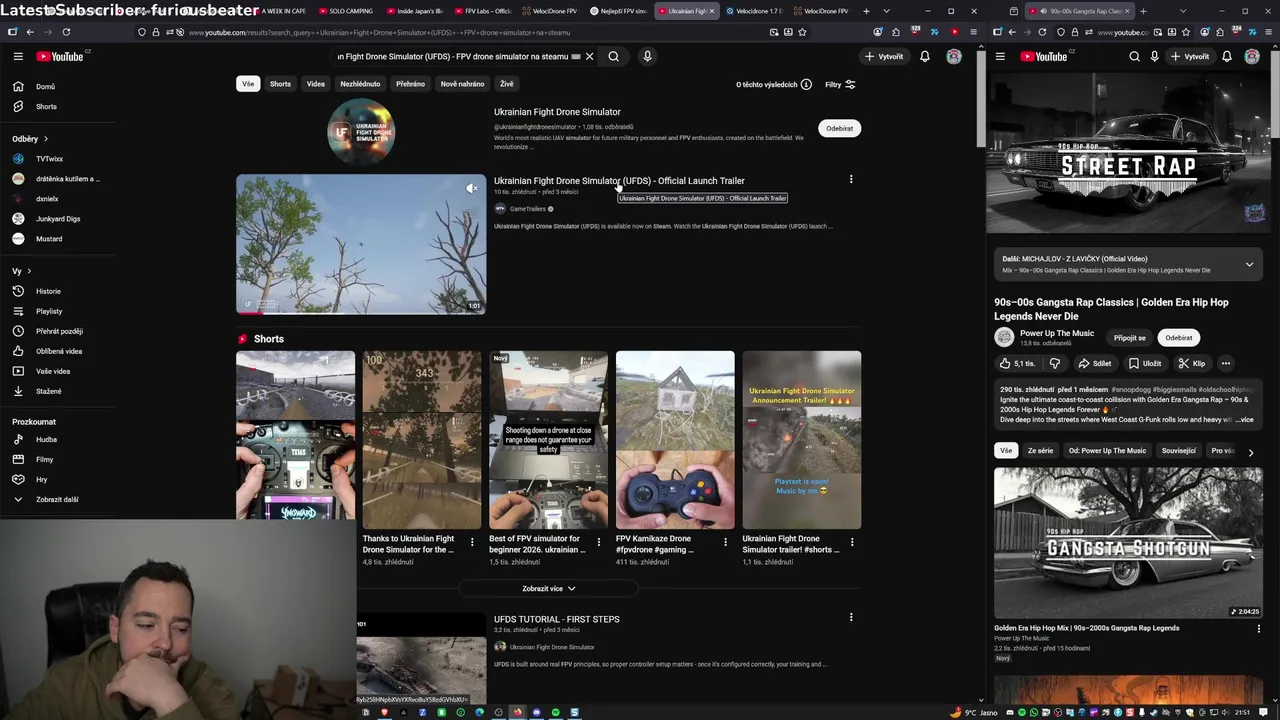Open FPV Kamikaze Drone short thumbnail

coord(675,440)
